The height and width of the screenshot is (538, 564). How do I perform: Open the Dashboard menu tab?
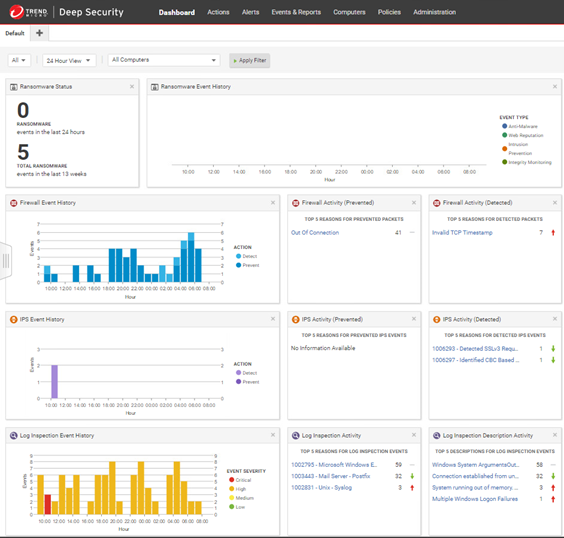pyautogui.click(x=177, y=12)
